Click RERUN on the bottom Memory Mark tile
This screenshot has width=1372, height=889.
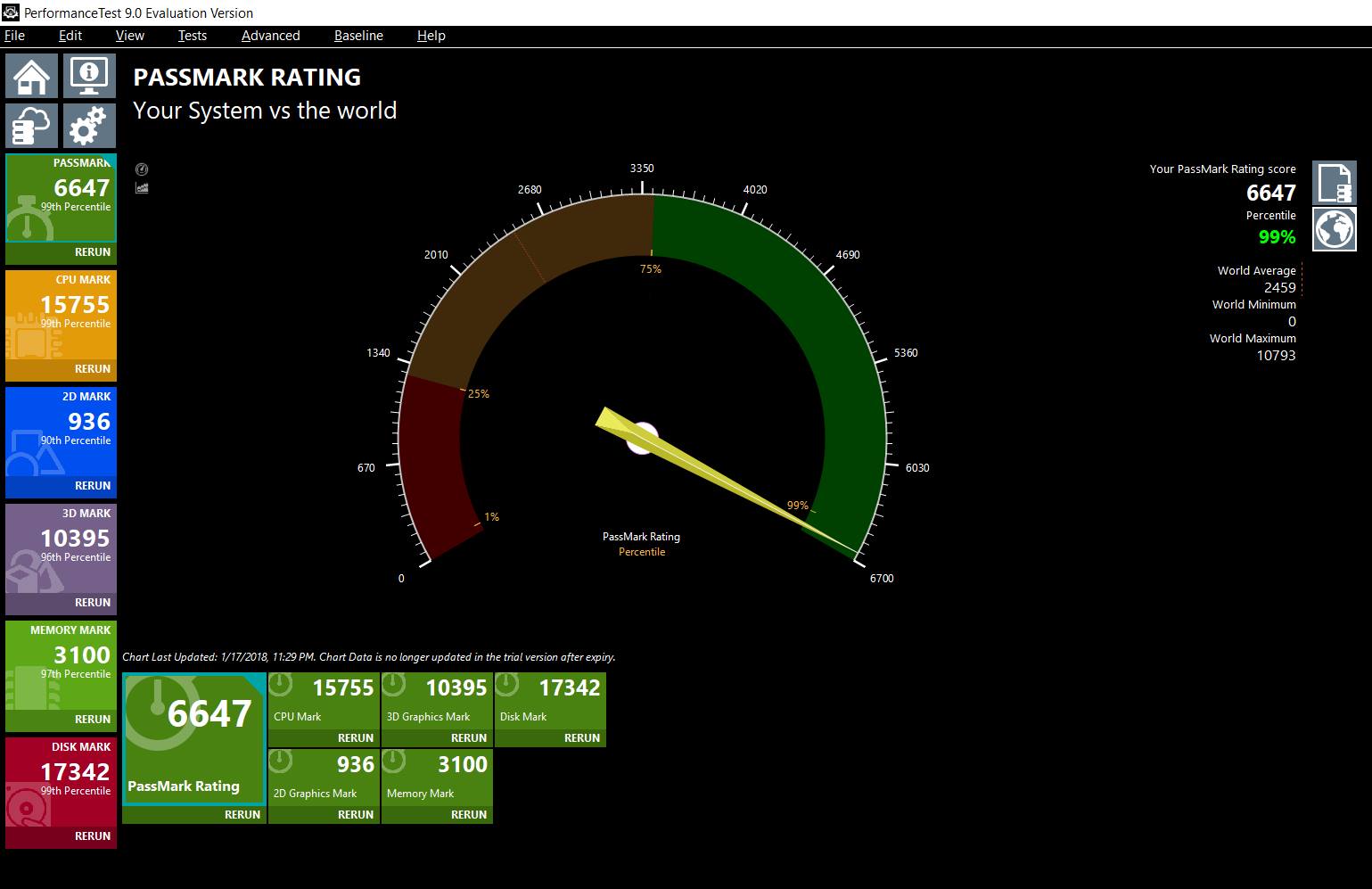(469, 815)
